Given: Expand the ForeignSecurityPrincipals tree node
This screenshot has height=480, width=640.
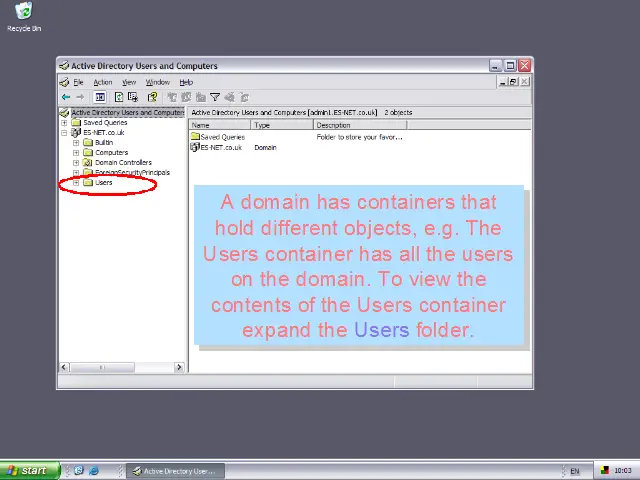Looking at the screenshot, I should [x=76, y=173].
